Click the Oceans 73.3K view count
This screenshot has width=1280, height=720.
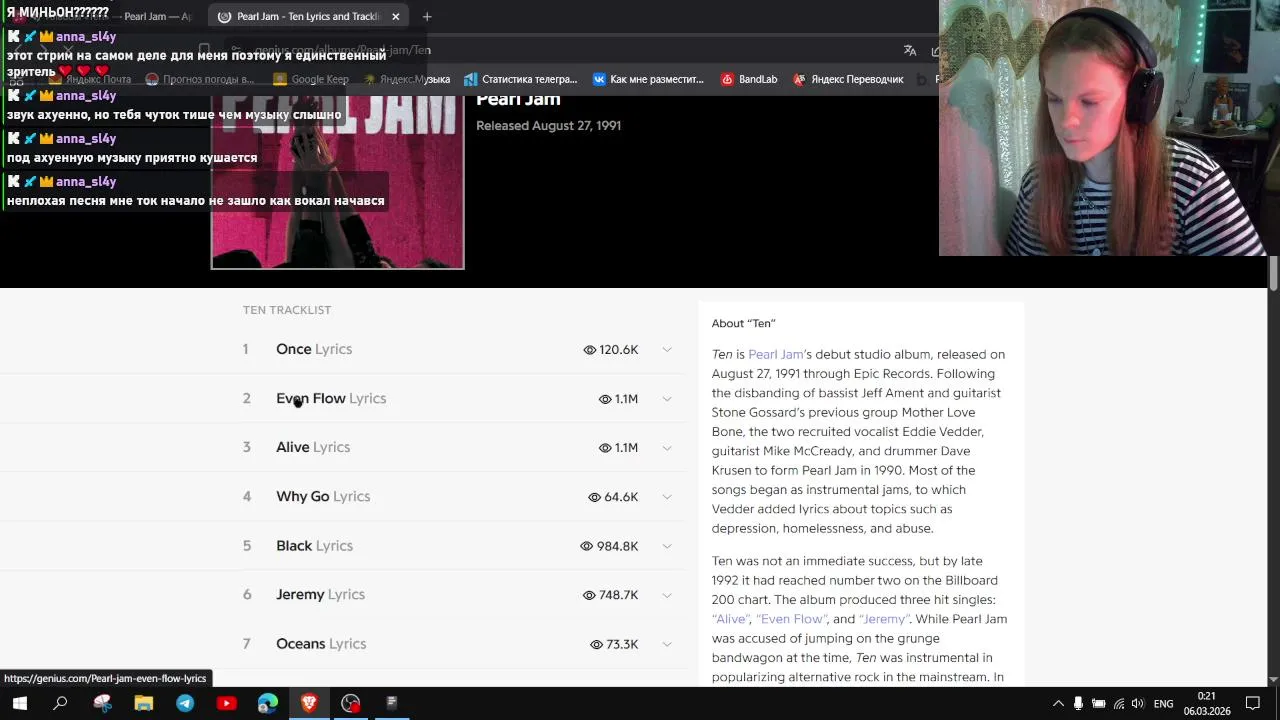pos(614,644)
